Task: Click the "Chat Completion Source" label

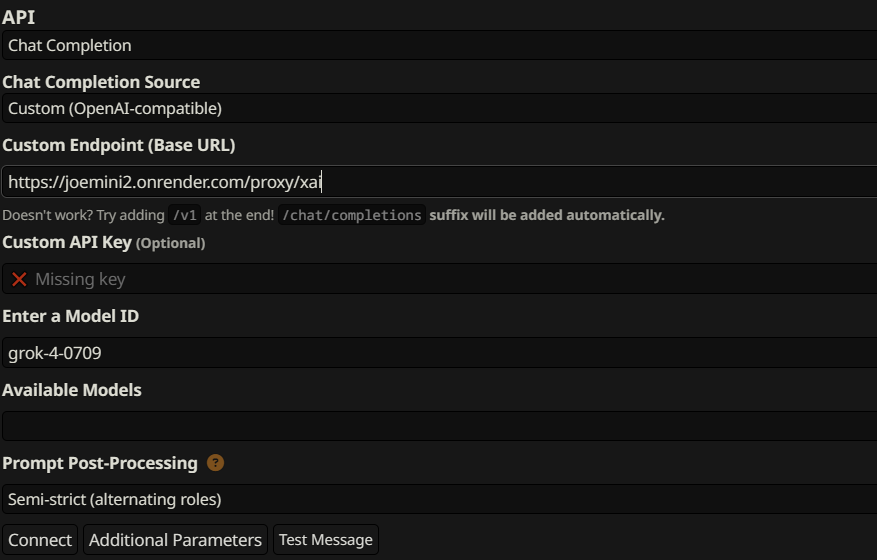Action: pyautogui.click(x=101, y=82)
